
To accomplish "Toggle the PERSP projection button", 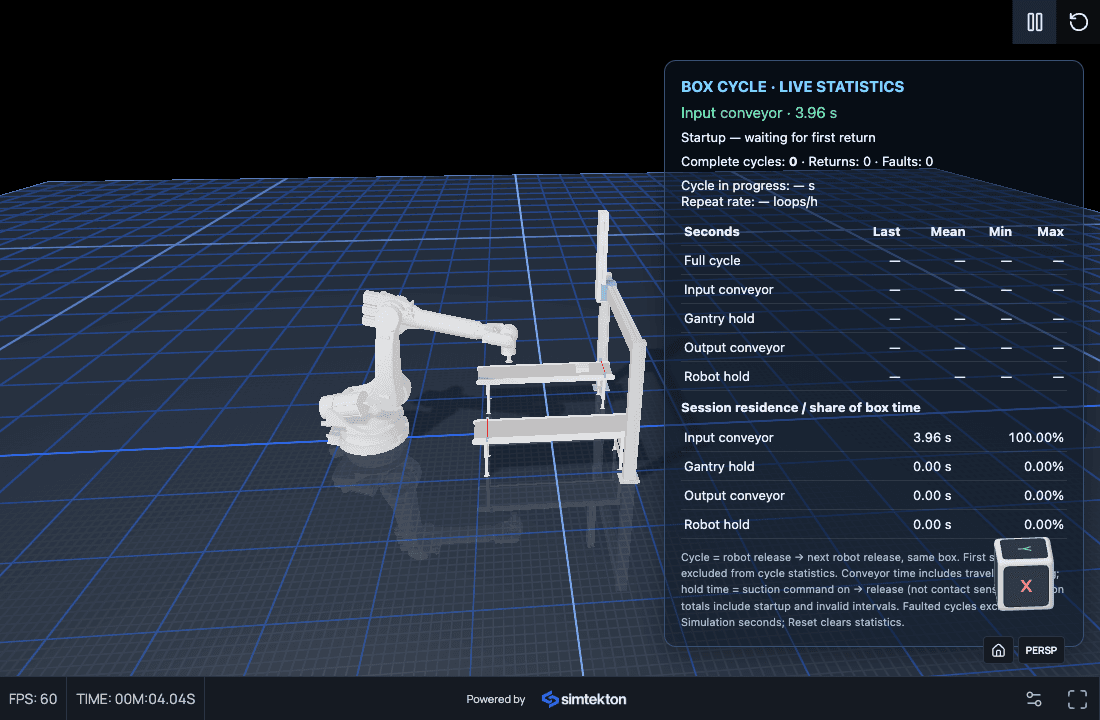I will tap(1040, 650).
